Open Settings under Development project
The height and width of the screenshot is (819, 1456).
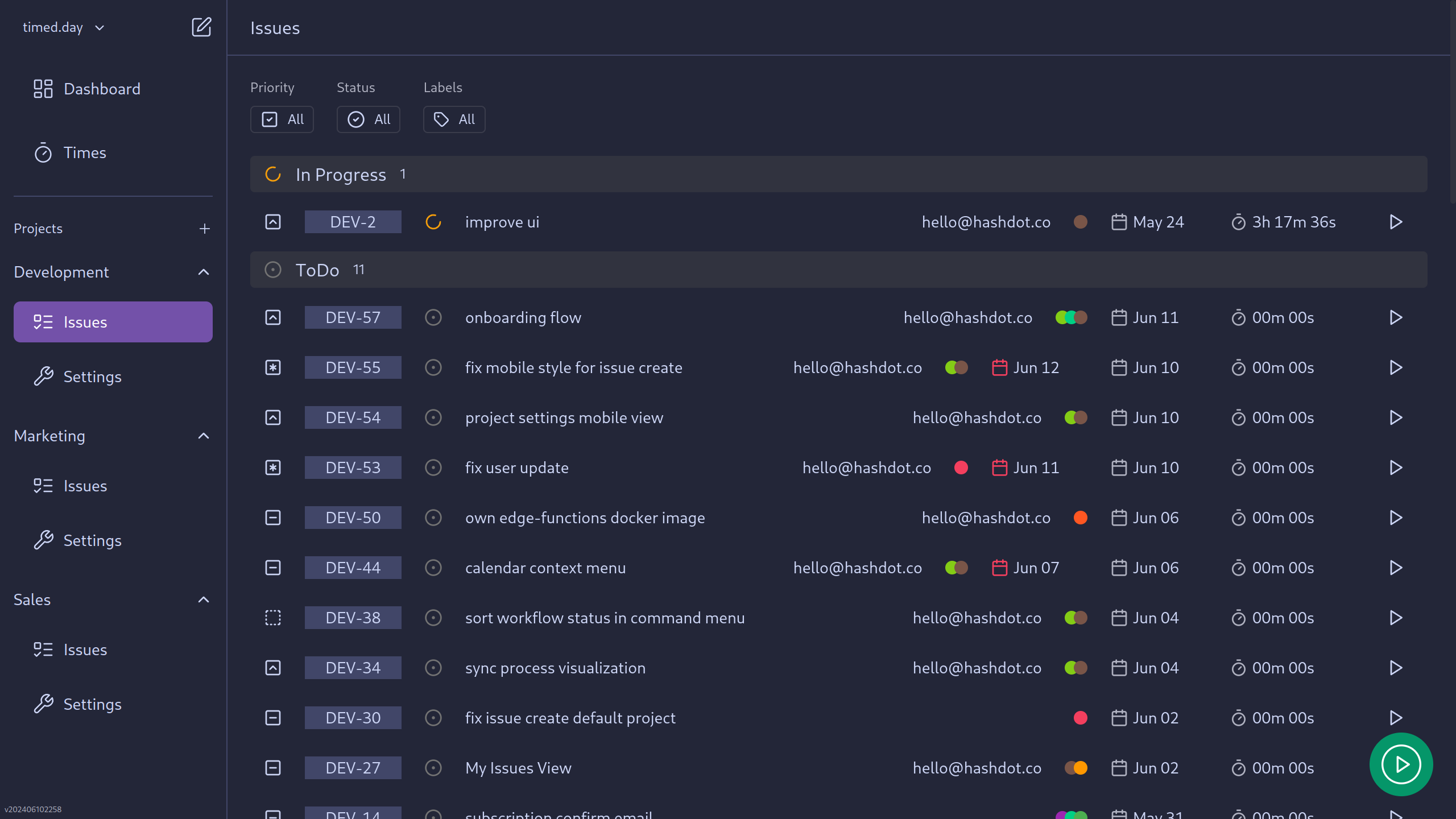tap(92, 376)
